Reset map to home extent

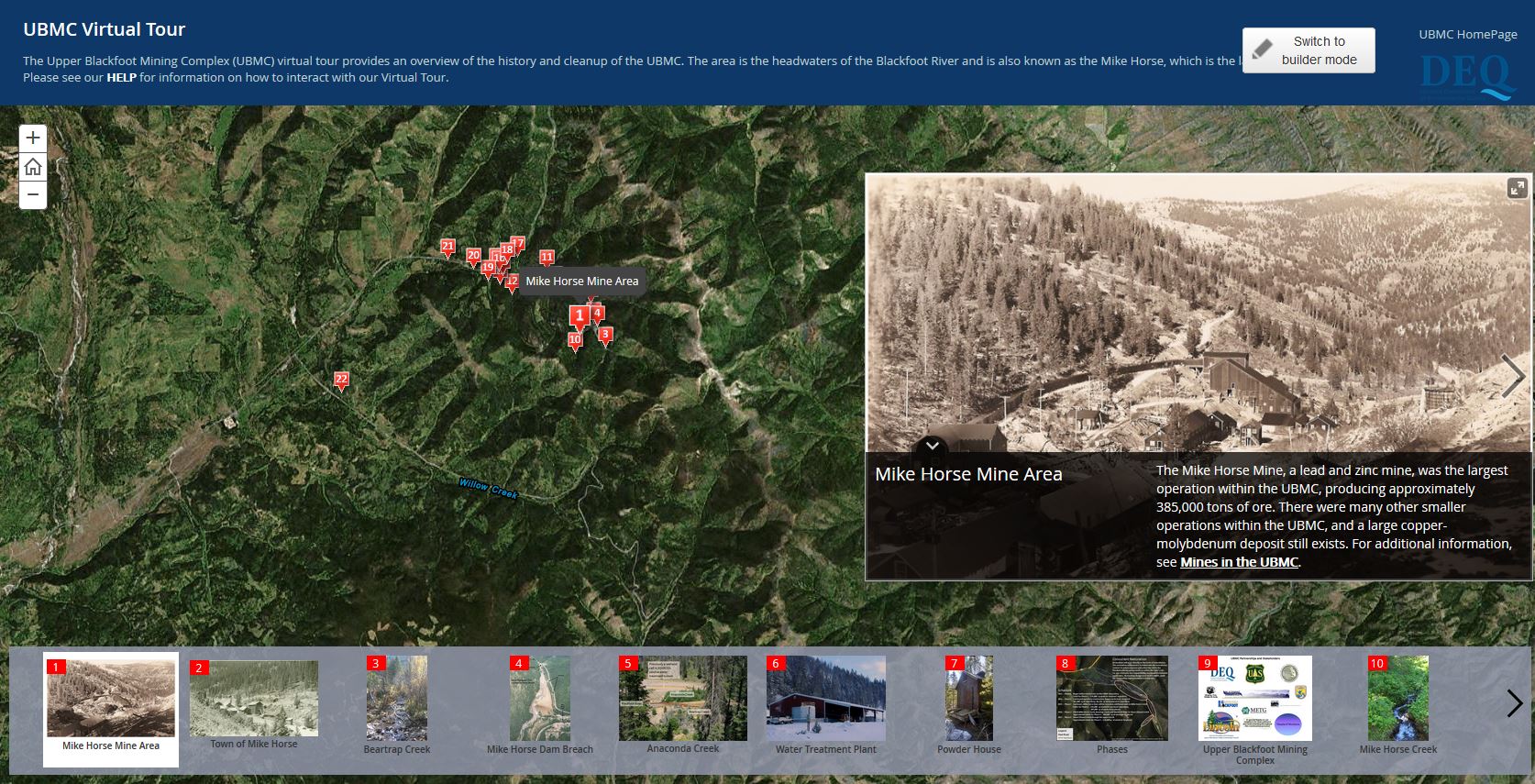(x=33, y=167)
